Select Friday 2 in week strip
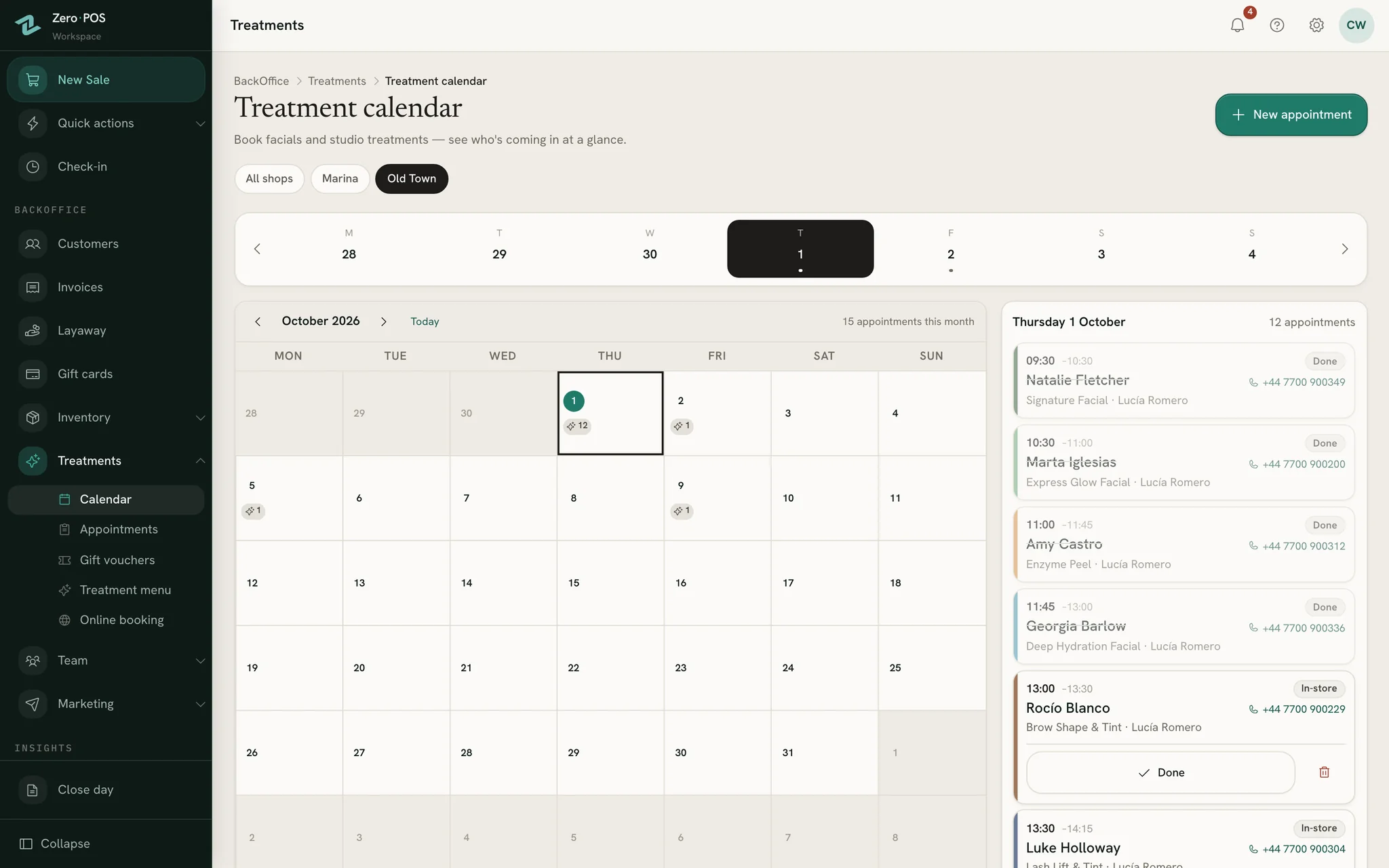 click(951, 249)
